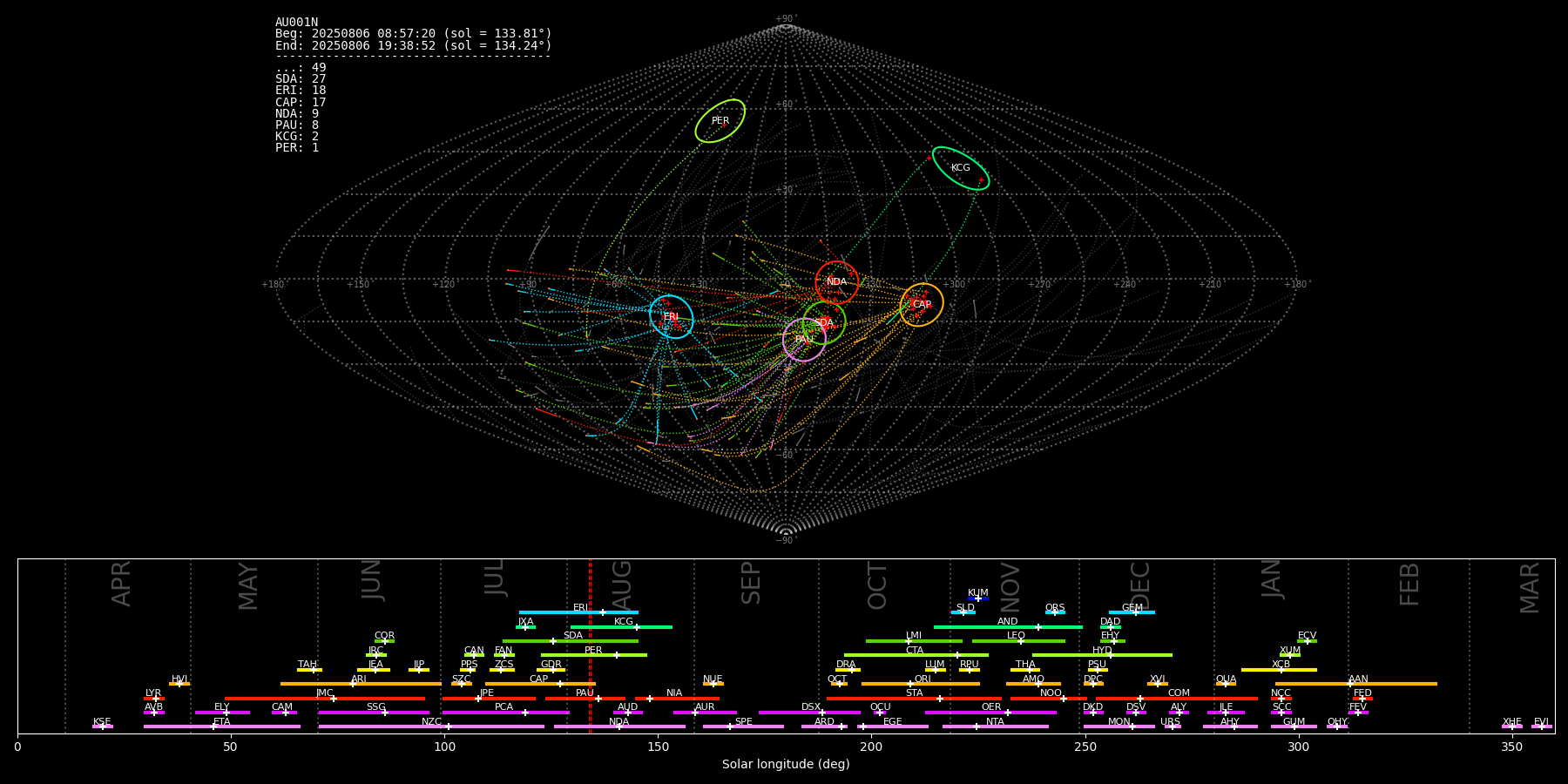Click the green SDA bar in timeline
The width and height of the screenshot is (1568, 784).
pyautogui.click(x=571, y=641)
